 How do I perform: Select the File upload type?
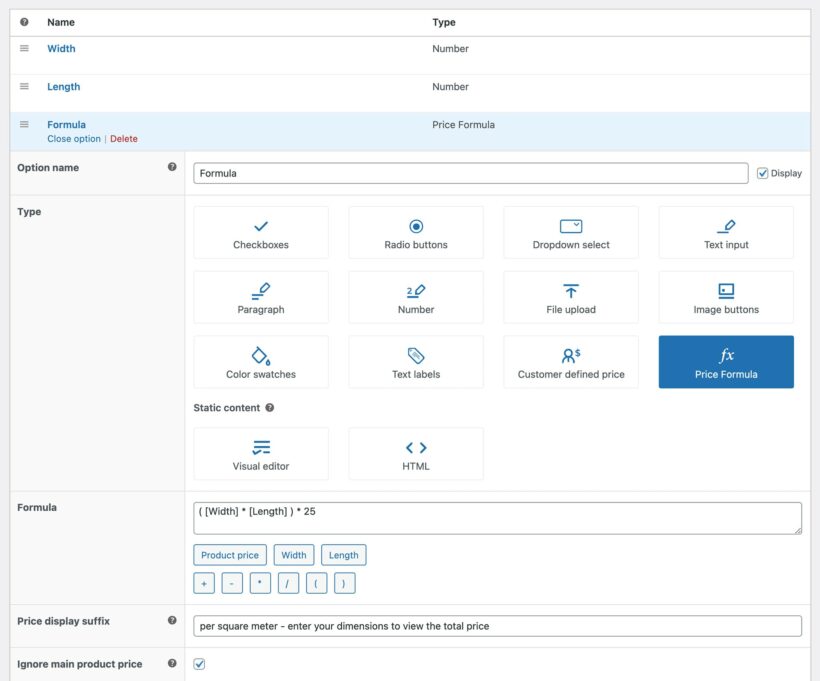point(571,296)
